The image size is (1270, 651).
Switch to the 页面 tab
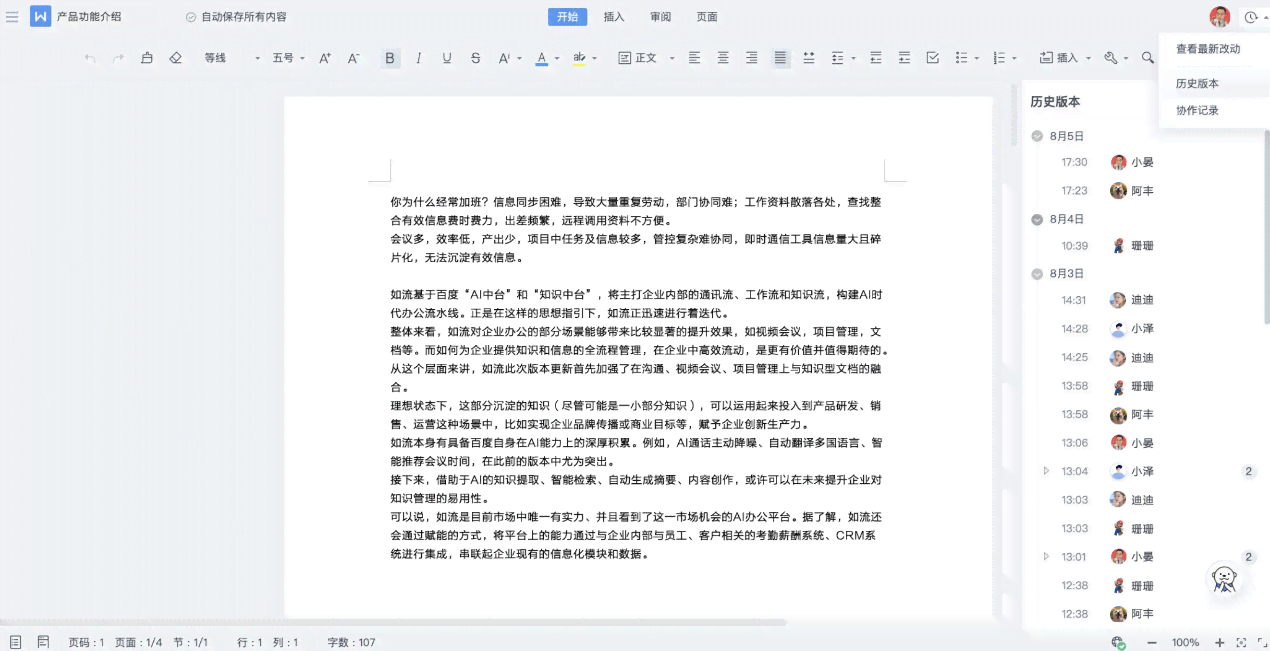(x=707, y=17)
